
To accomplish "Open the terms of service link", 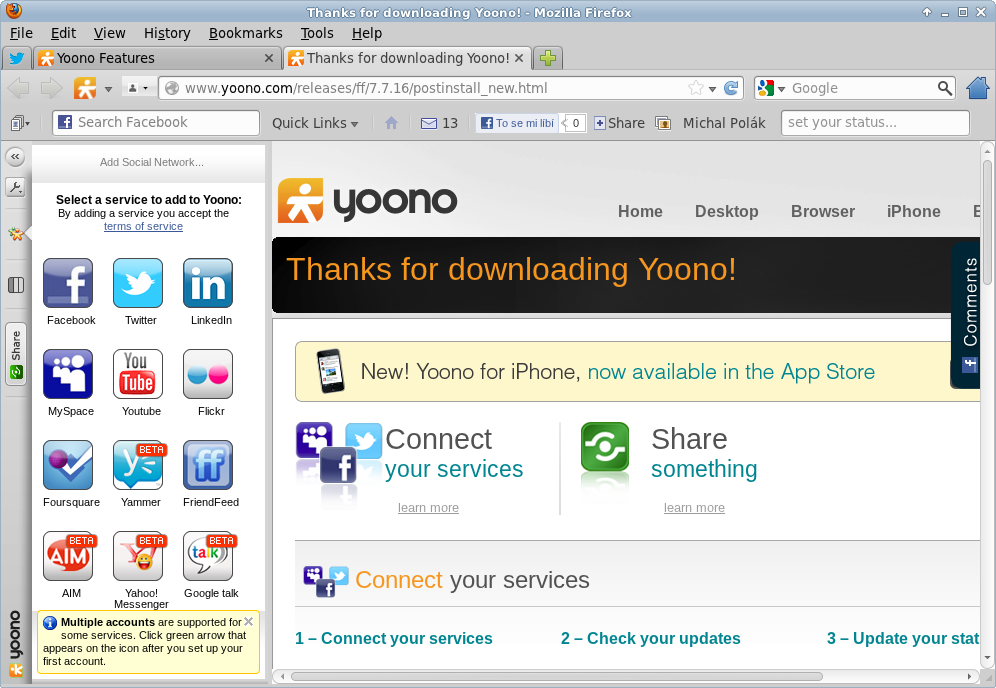I will point(144,226).
